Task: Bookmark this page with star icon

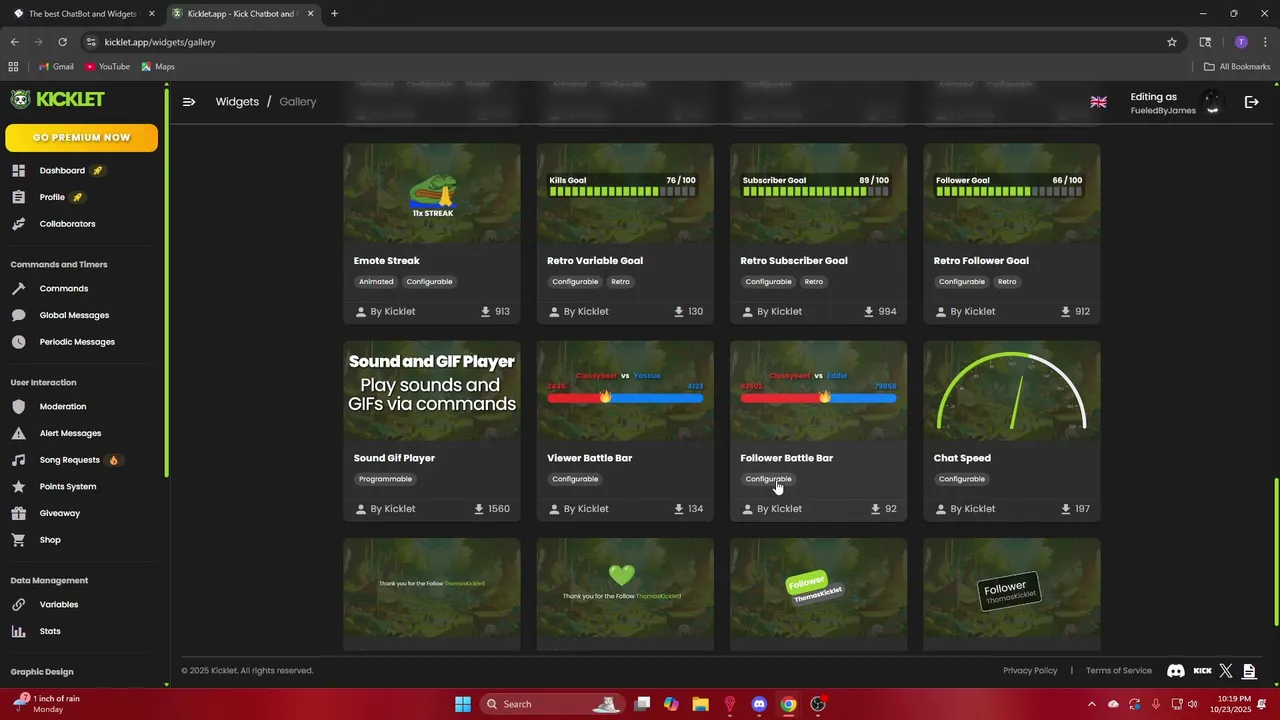Action: tap(1172, 42)
